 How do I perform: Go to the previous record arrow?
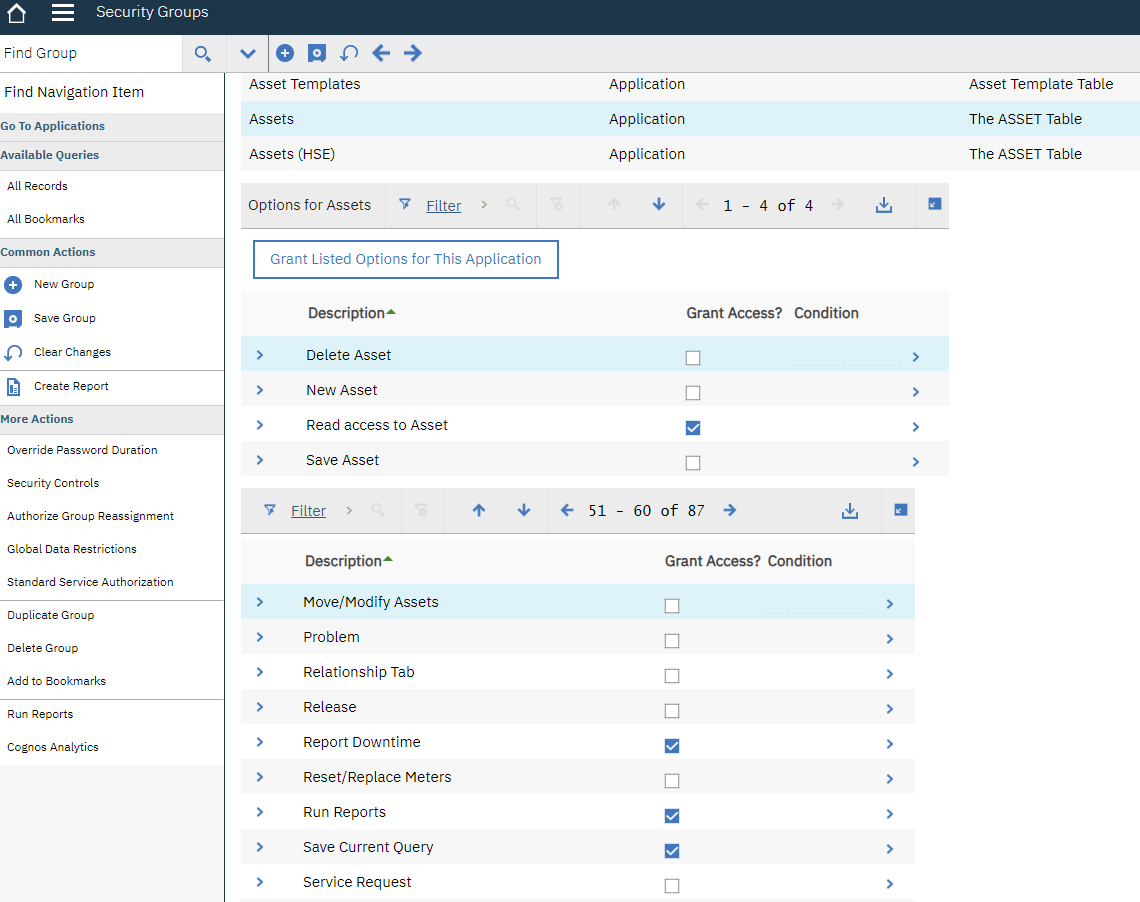[381, 54]
